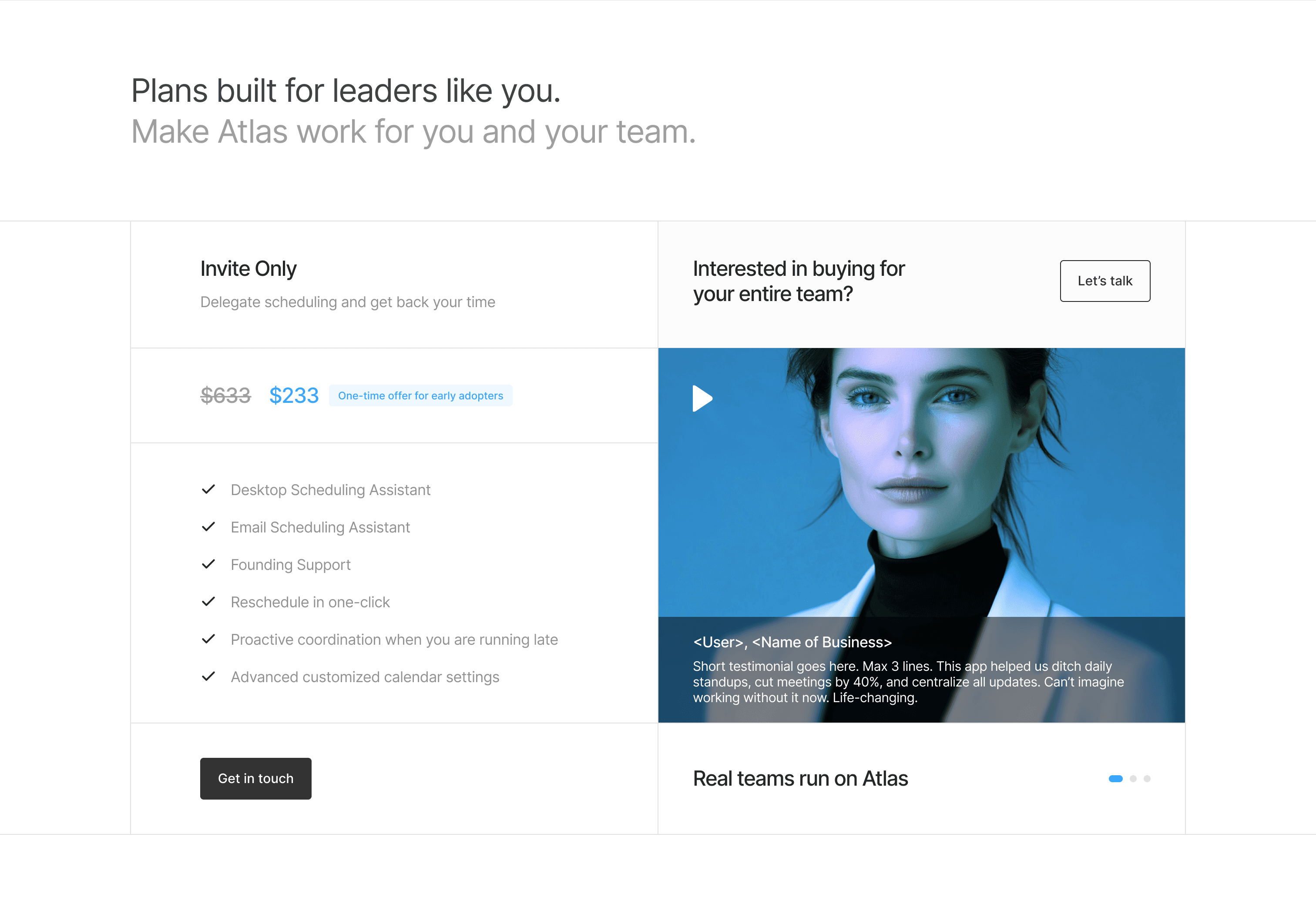Click the checkmark beside Desktop Scheduling Assistant
The width and height of the screenshot is (1316, 904).
tap(208, 489)
